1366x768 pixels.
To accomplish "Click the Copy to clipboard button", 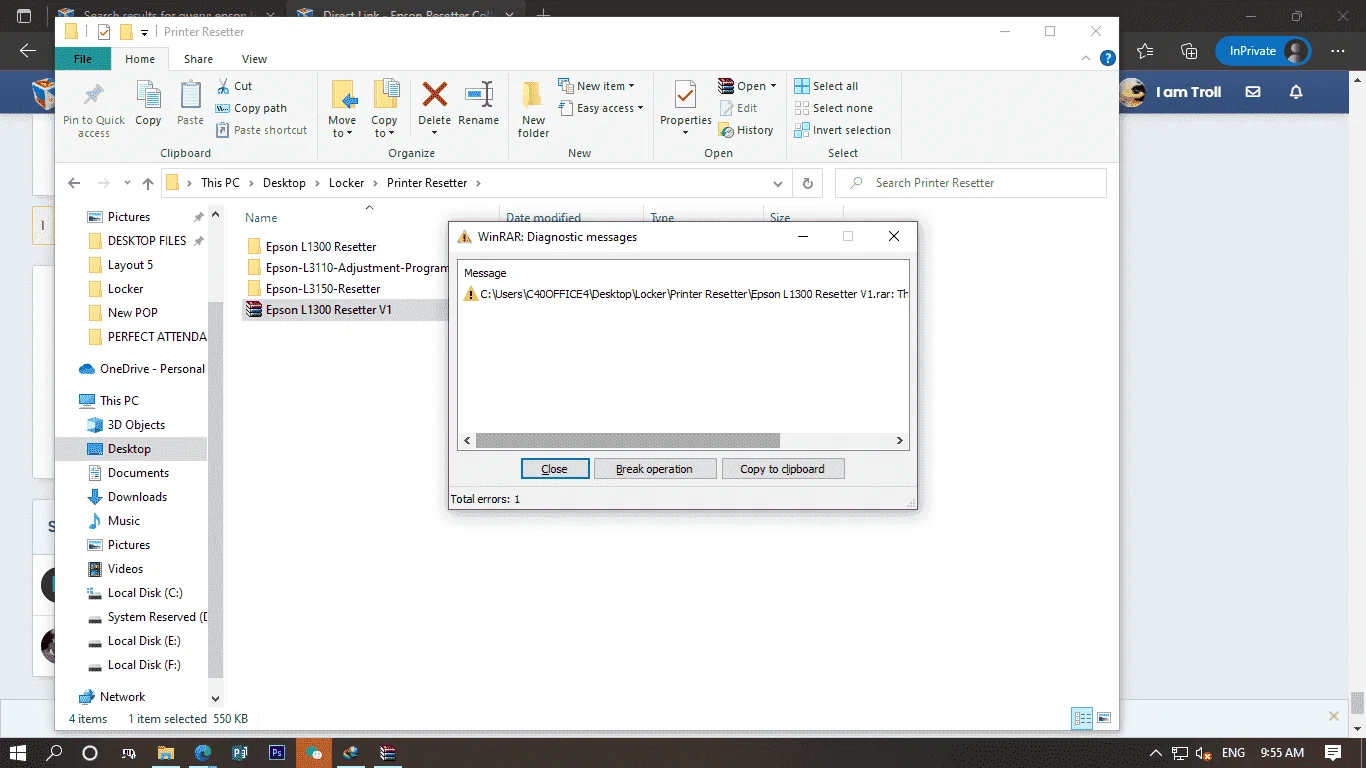I will point(782,469).
